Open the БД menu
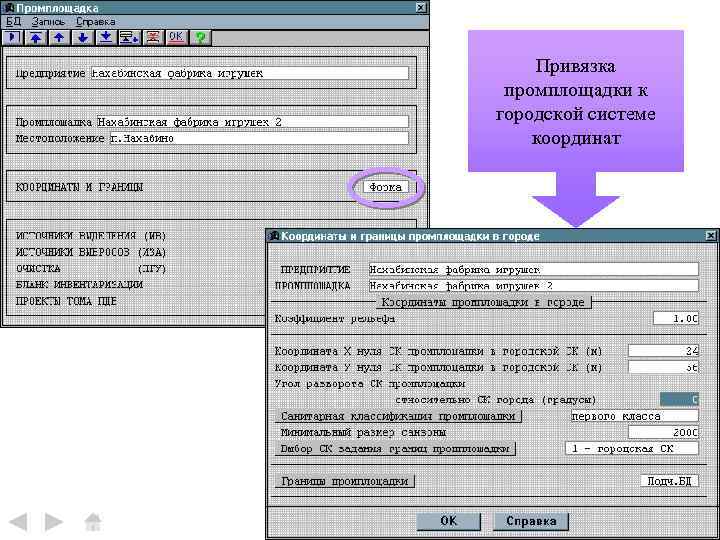This screenshot has width=720, height=540. point(13,22)
